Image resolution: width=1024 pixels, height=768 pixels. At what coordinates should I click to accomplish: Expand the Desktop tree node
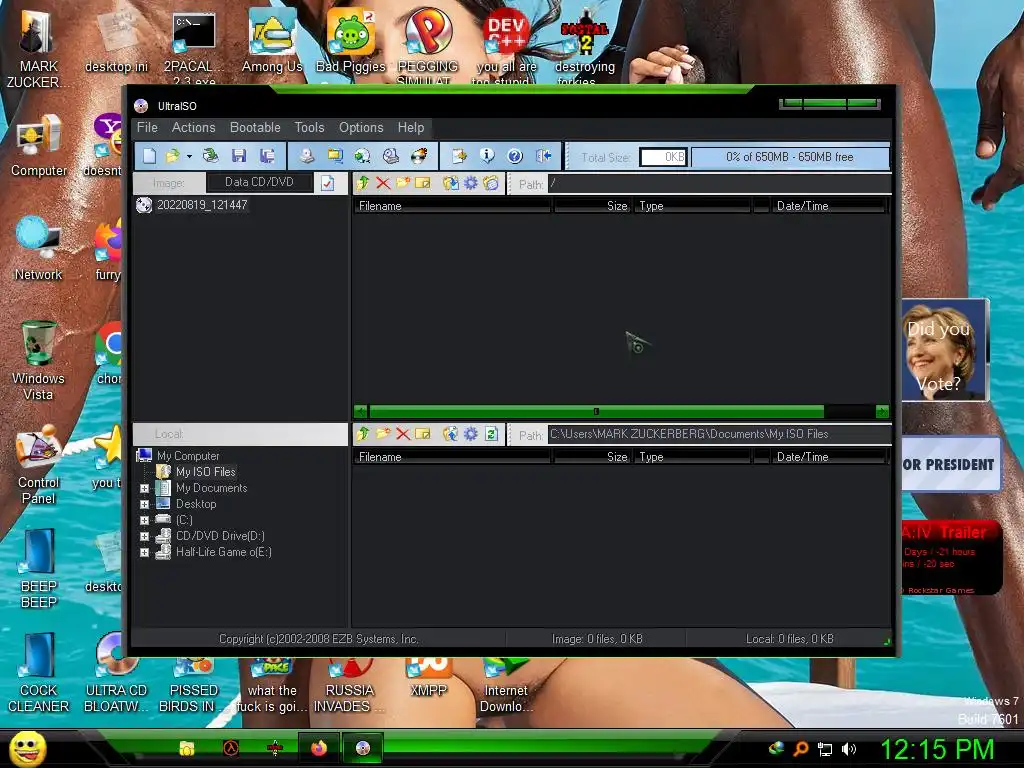click(144, 504)
